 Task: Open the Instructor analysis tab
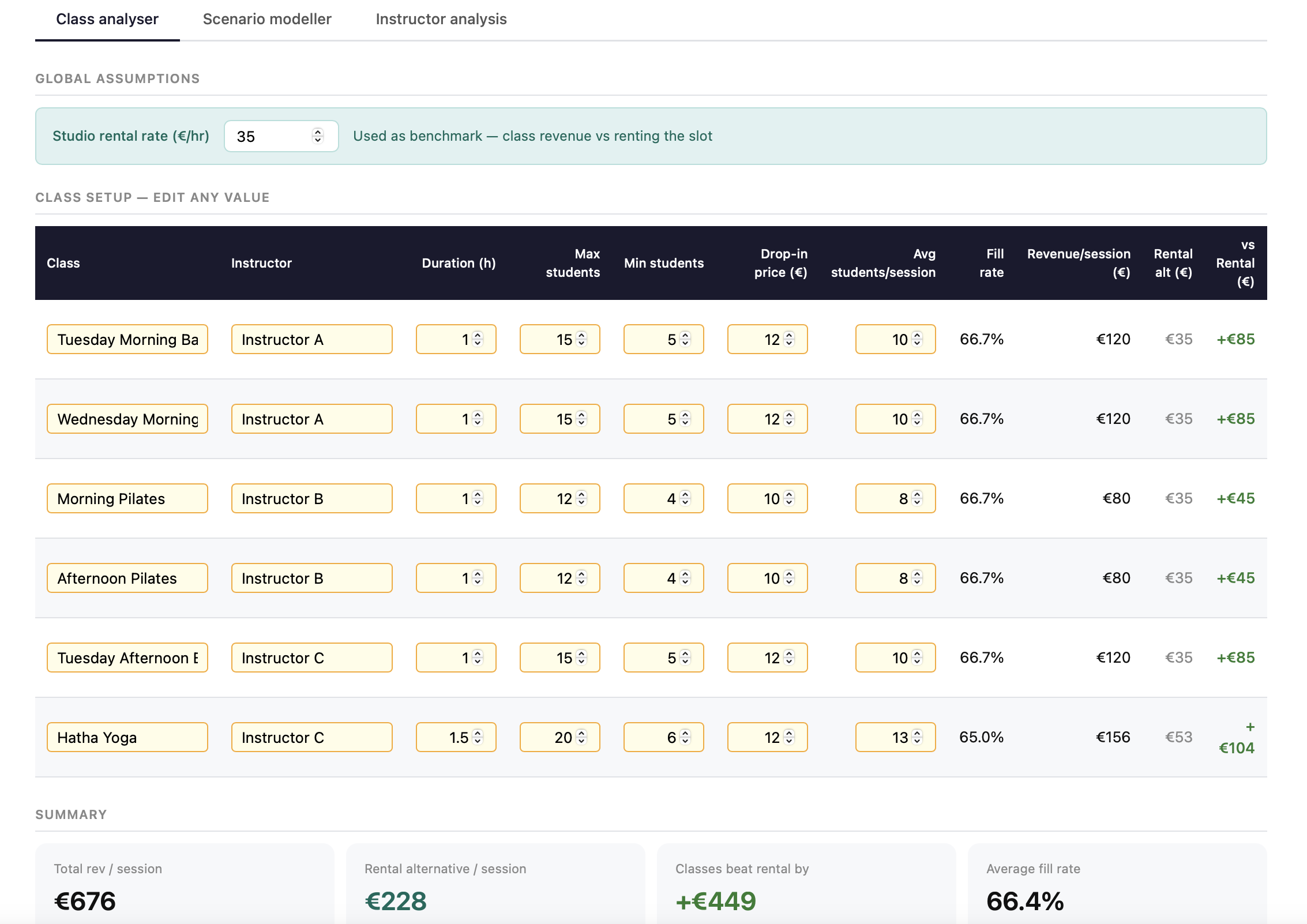[x=441, y=19]
